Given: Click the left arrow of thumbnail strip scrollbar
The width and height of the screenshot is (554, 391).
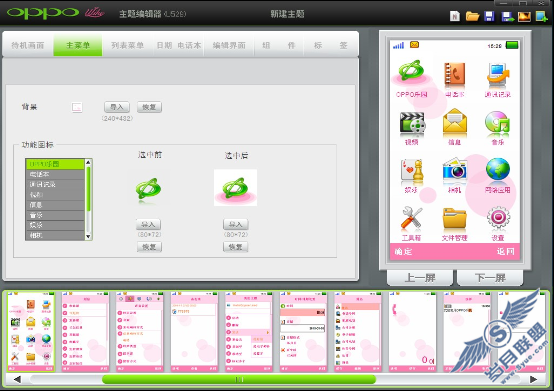Looking at the screenshot, I should (17, 379).
